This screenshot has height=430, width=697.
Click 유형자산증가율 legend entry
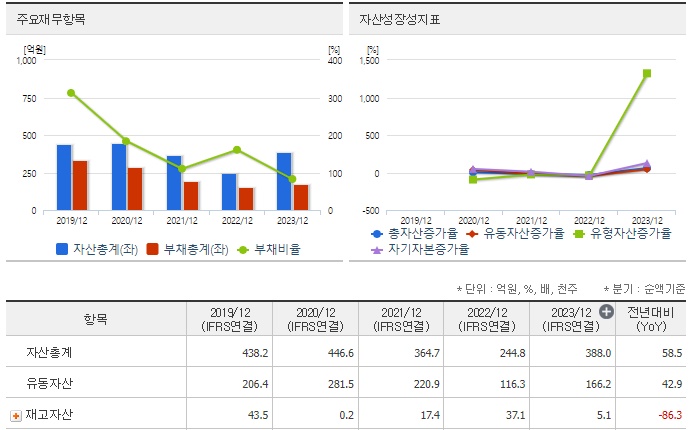pyautogui.click(x=622, y=233)
